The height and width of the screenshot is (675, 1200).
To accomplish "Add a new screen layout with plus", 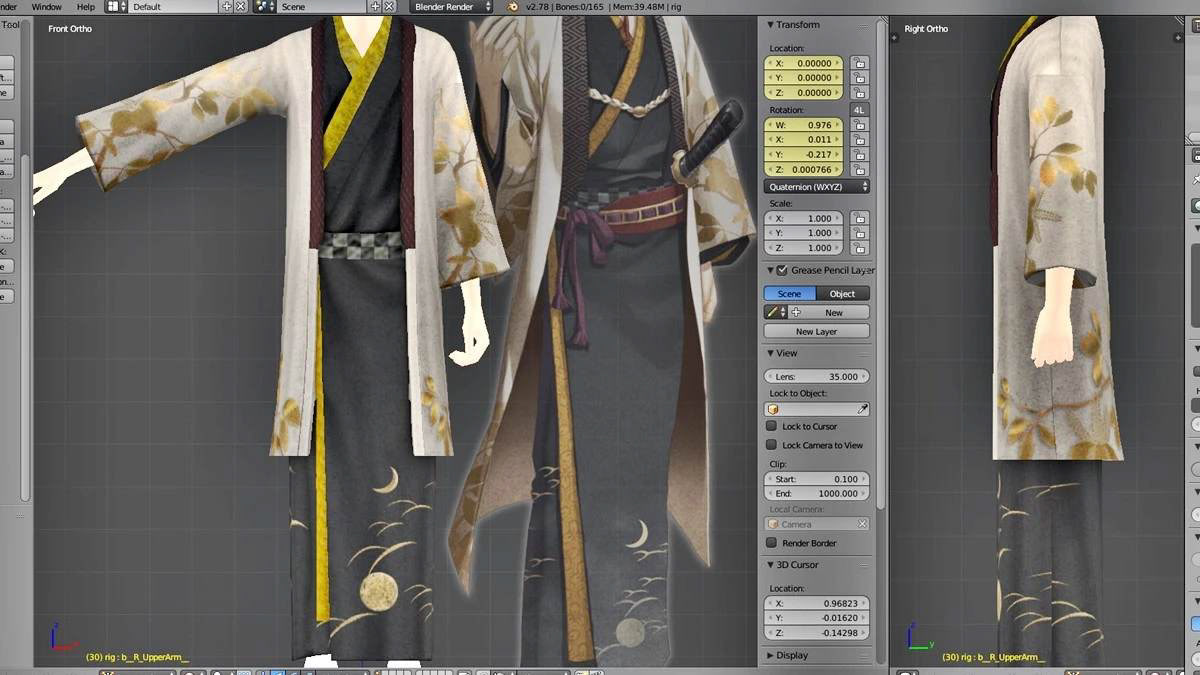I will (227, 6).
